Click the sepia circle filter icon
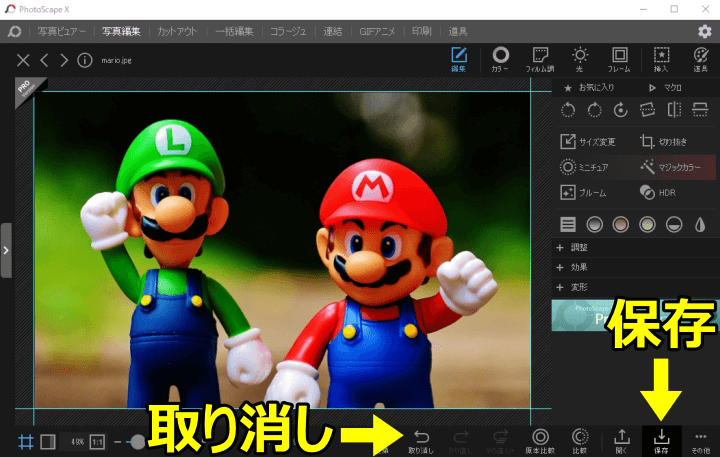 tap(621, 224)
